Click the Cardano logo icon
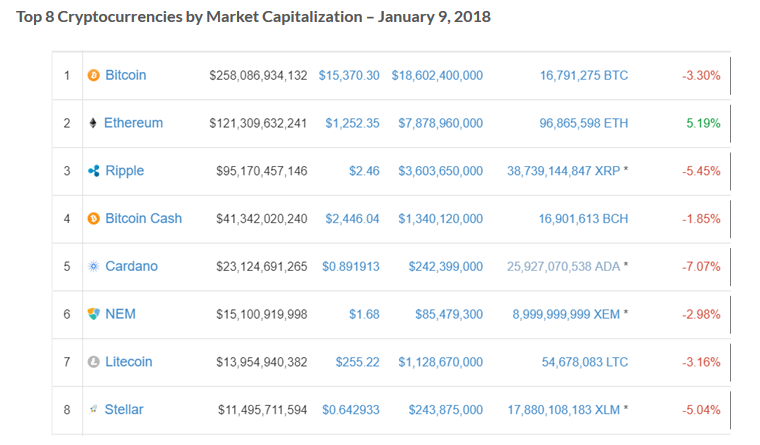 94,266
